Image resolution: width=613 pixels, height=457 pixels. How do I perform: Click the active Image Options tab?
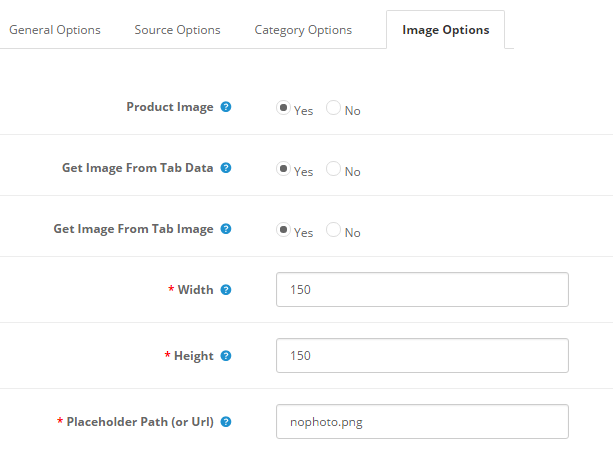coord(445,30)
